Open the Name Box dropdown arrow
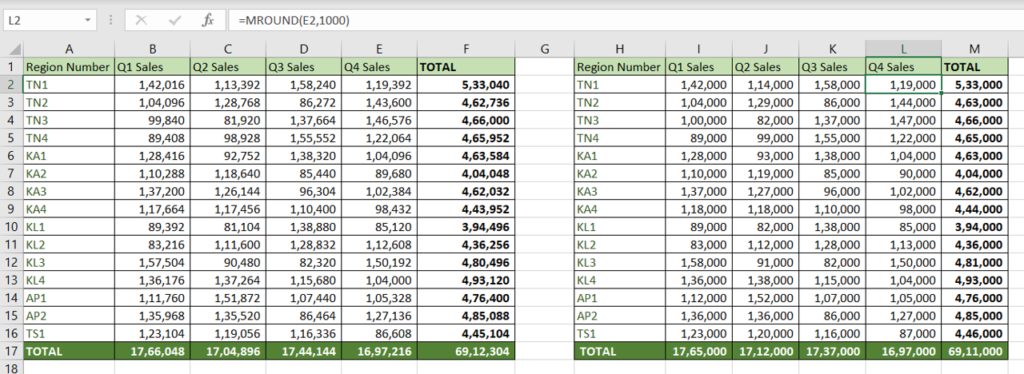The image size is (1024, 374). [88, 20]
